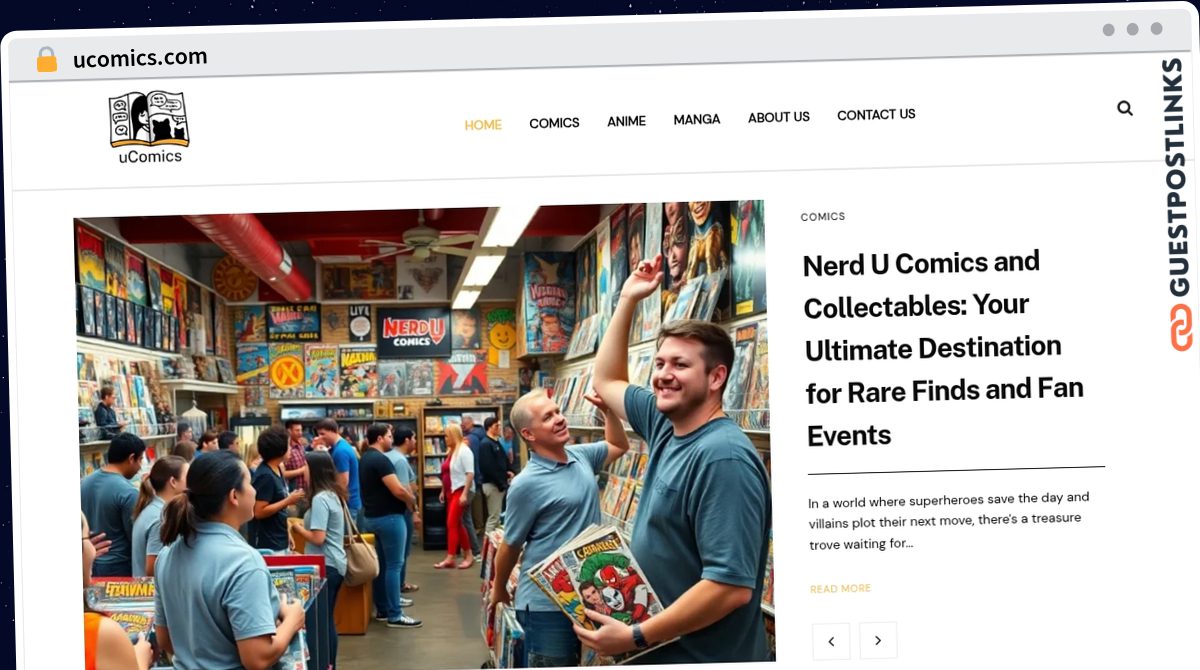Navigate to the Manga section
This screenshot has width=1200, height=670.
coord(697,119)
